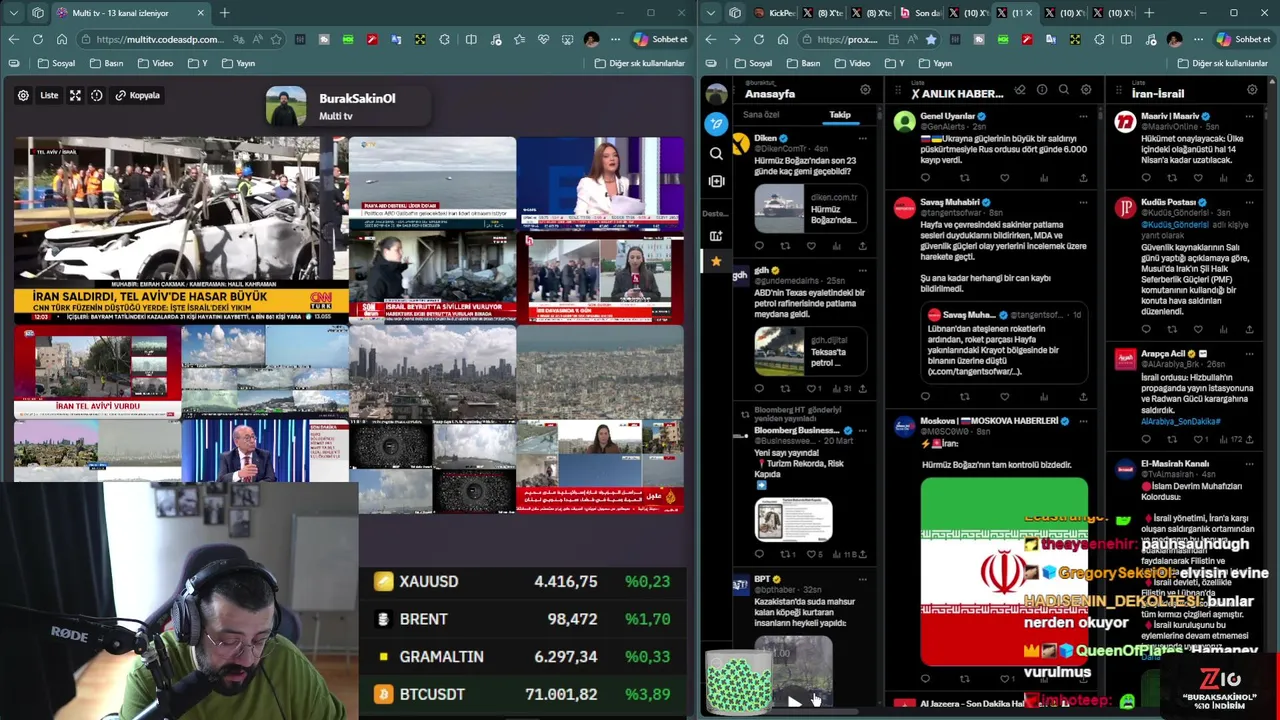
Task: Open Video bookmarks folder in left browser
Action: point(155,63)
